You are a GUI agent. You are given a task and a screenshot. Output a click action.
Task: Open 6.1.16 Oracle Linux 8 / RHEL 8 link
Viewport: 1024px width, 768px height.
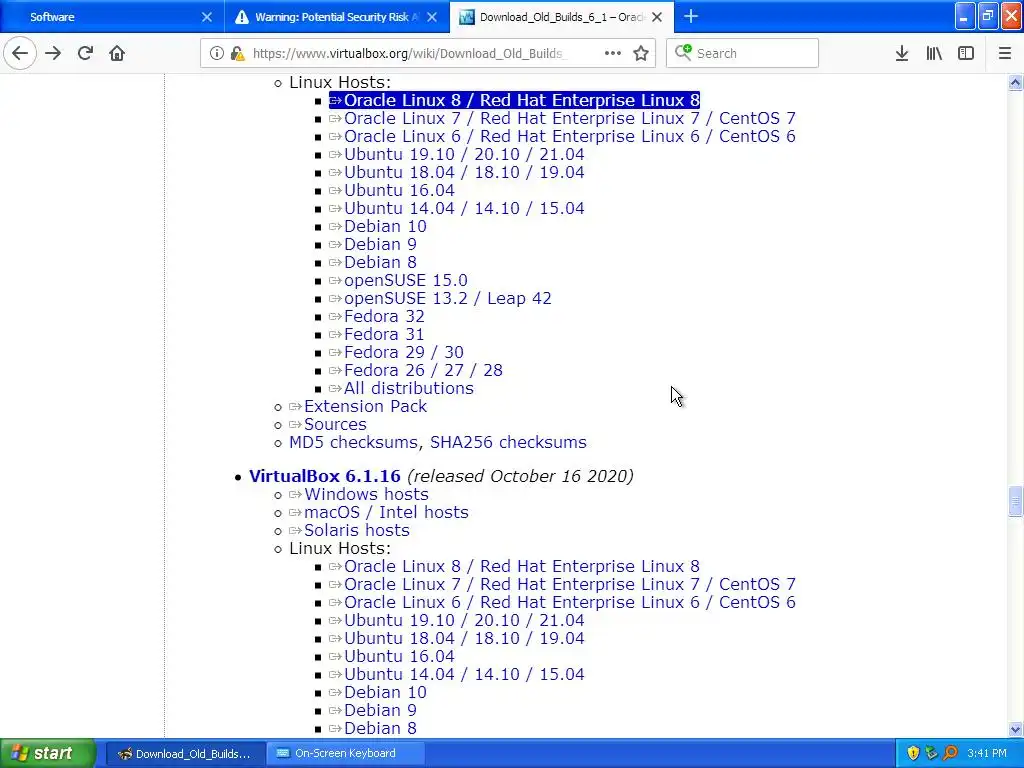tap(521, 566)
